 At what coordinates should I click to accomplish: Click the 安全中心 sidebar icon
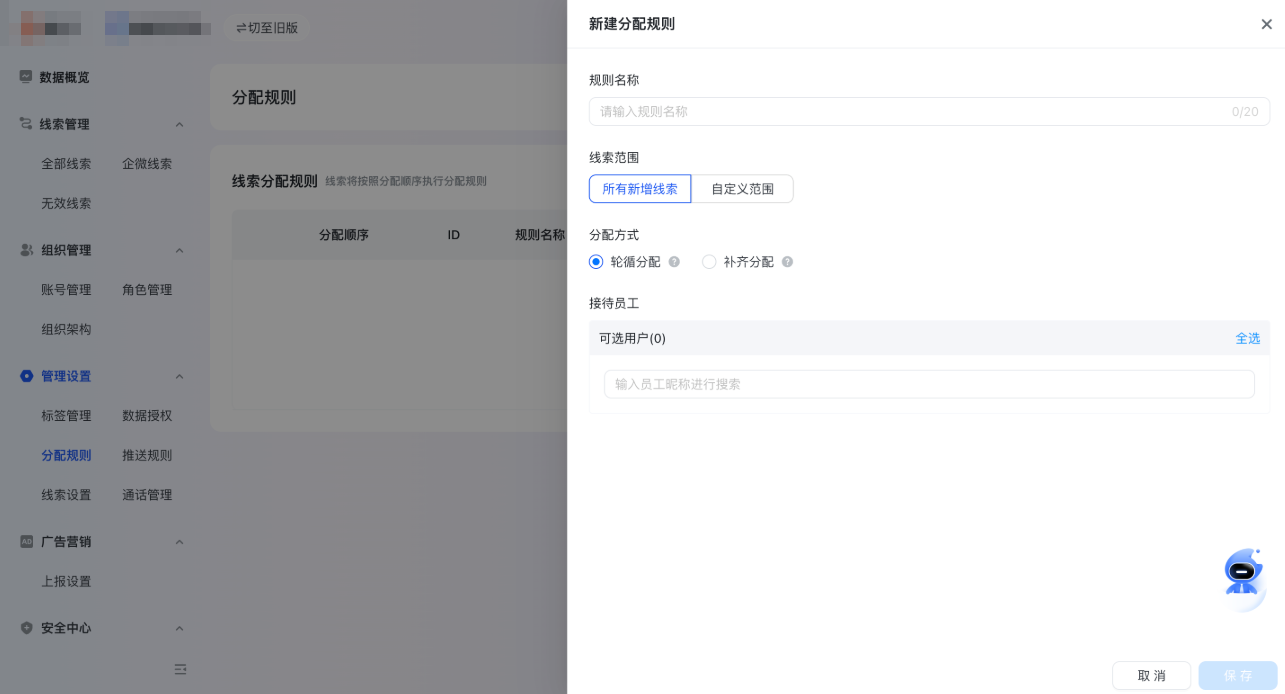tap(27, 628)
